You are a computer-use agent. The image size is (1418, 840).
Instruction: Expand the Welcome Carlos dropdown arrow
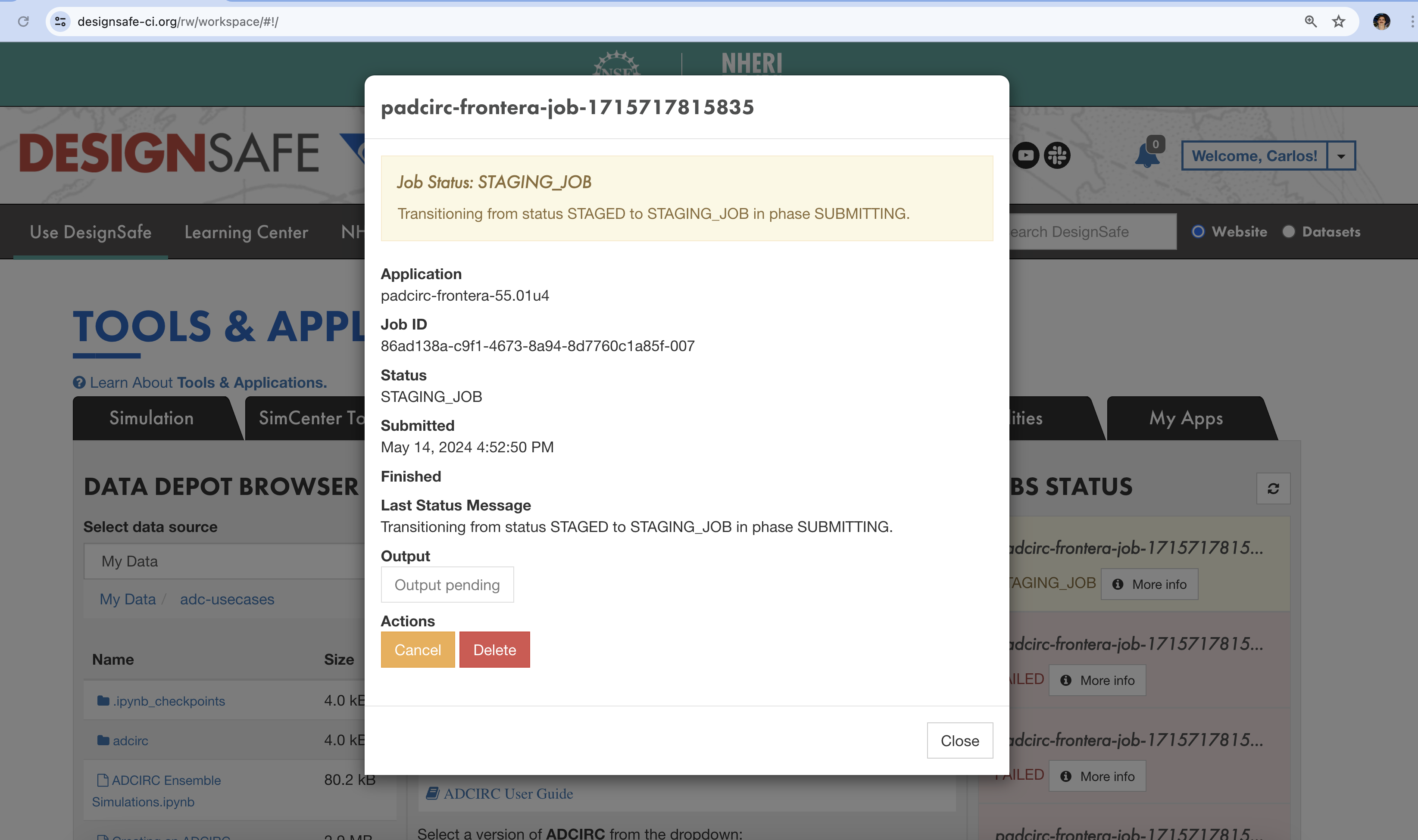pos(1341,156)
